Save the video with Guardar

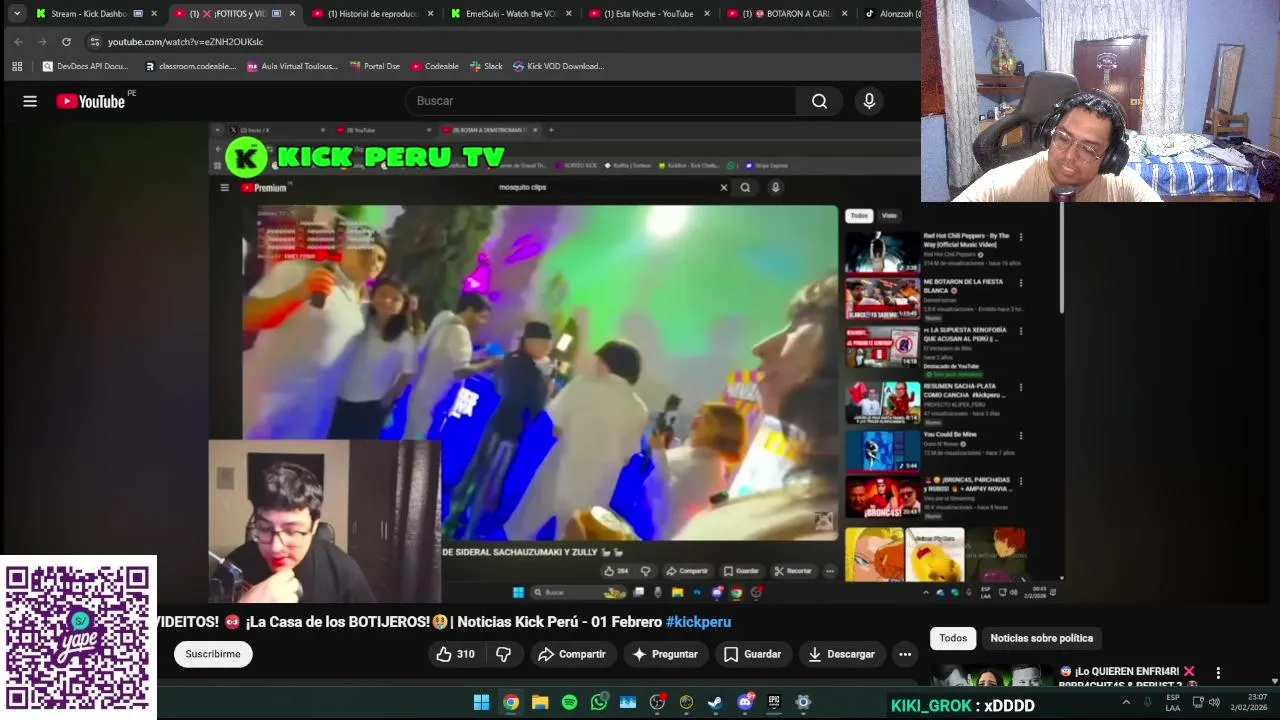pyautogui.click(x=752, y=654)
